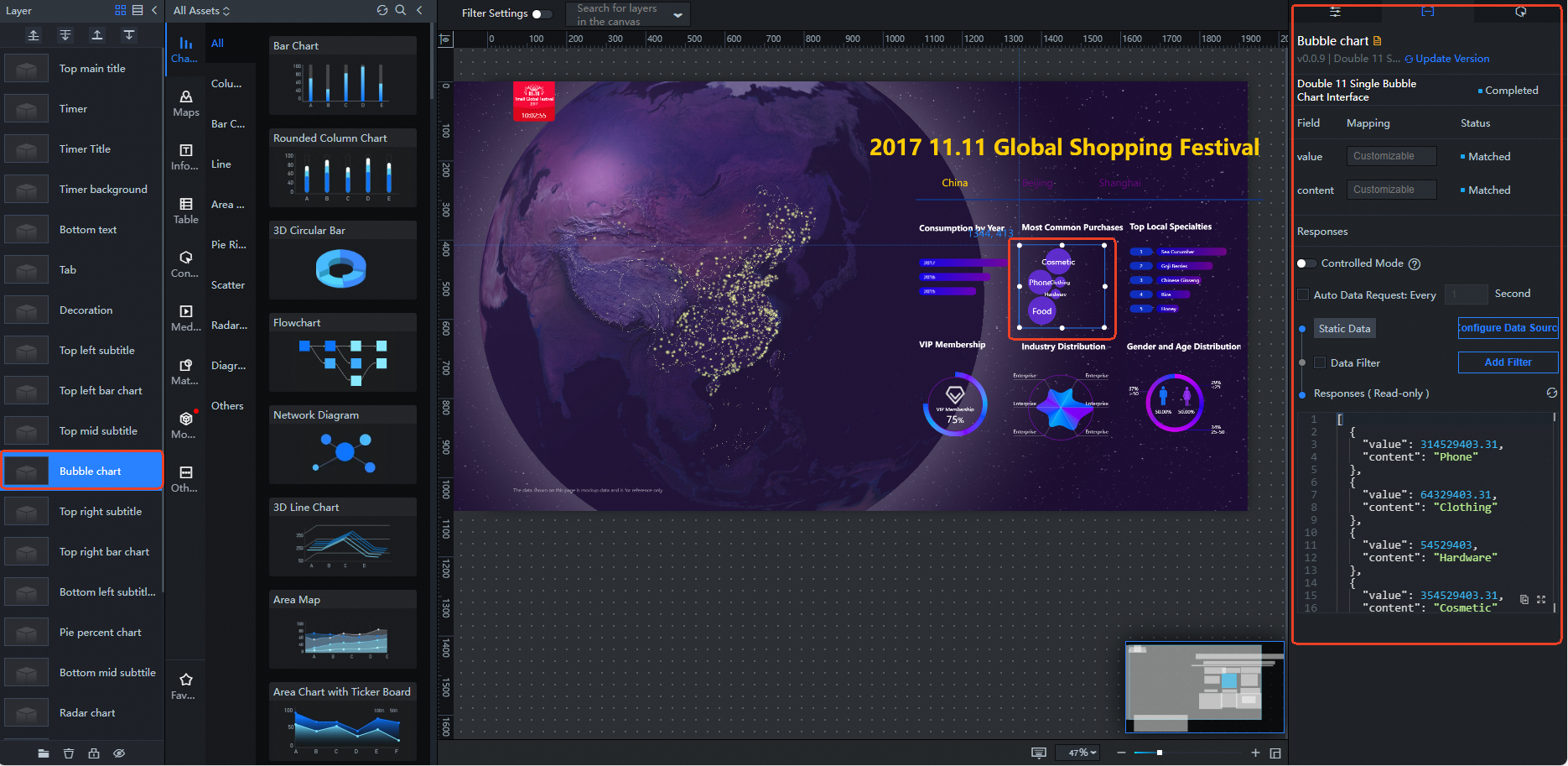Select the Pie percent chart layer
The image size is (1568, 766).
pos(82,633)
